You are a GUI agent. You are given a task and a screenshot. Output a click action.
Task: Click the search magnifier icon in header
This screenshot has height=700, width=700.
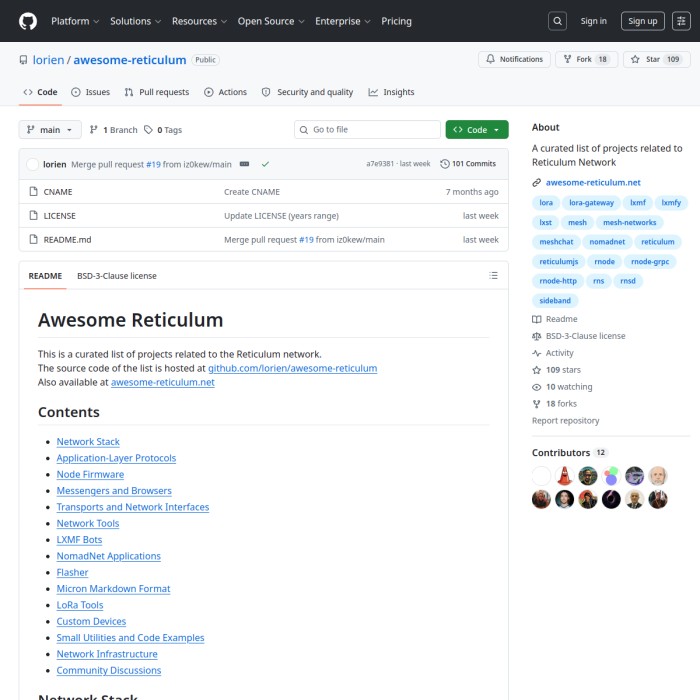pos(557,21)
